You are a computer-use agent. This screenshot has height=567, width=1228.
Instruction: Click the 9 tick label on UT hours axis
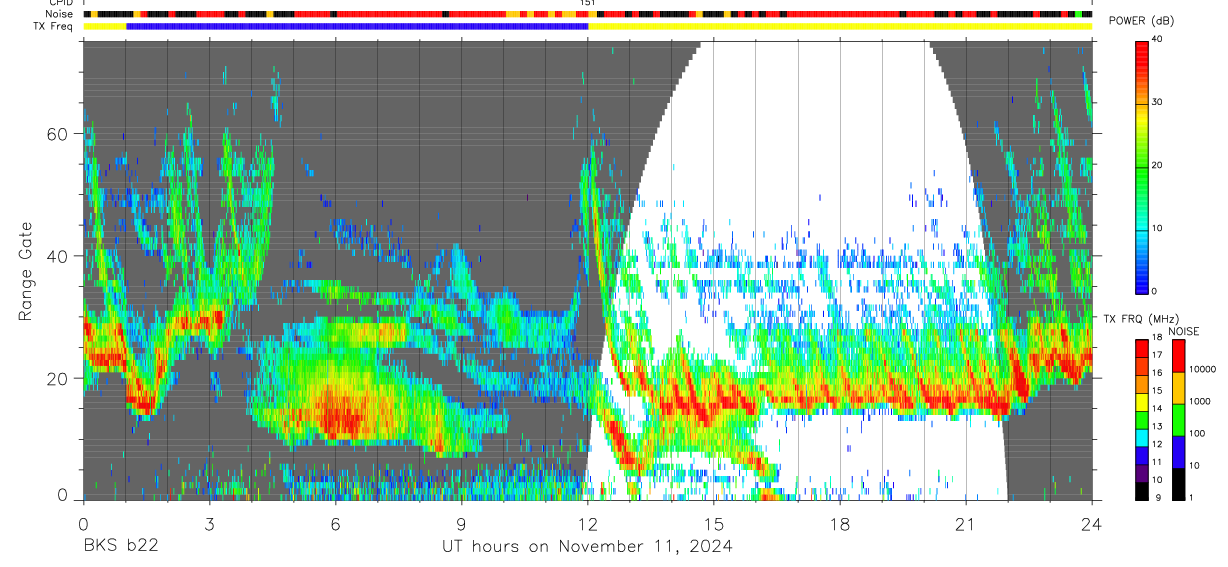pos(462,523)
